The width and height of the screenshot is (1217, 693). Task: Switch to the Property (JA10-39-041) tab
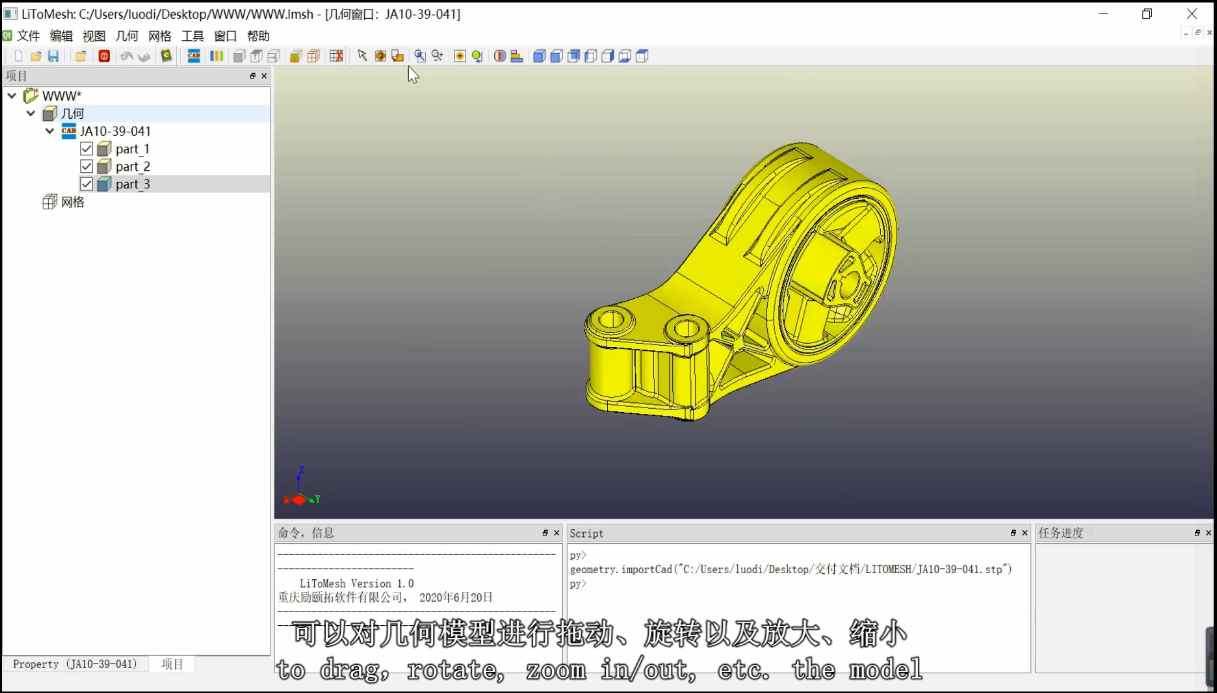pos(75,664)
